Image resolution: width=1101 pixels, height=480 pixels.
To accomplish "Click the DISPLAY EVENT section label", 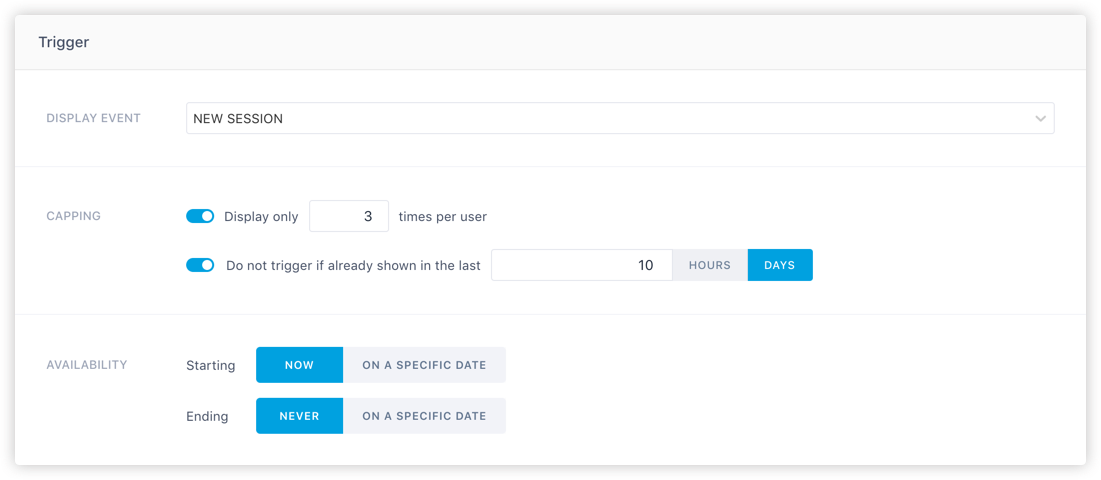I will tap(93, 118).
